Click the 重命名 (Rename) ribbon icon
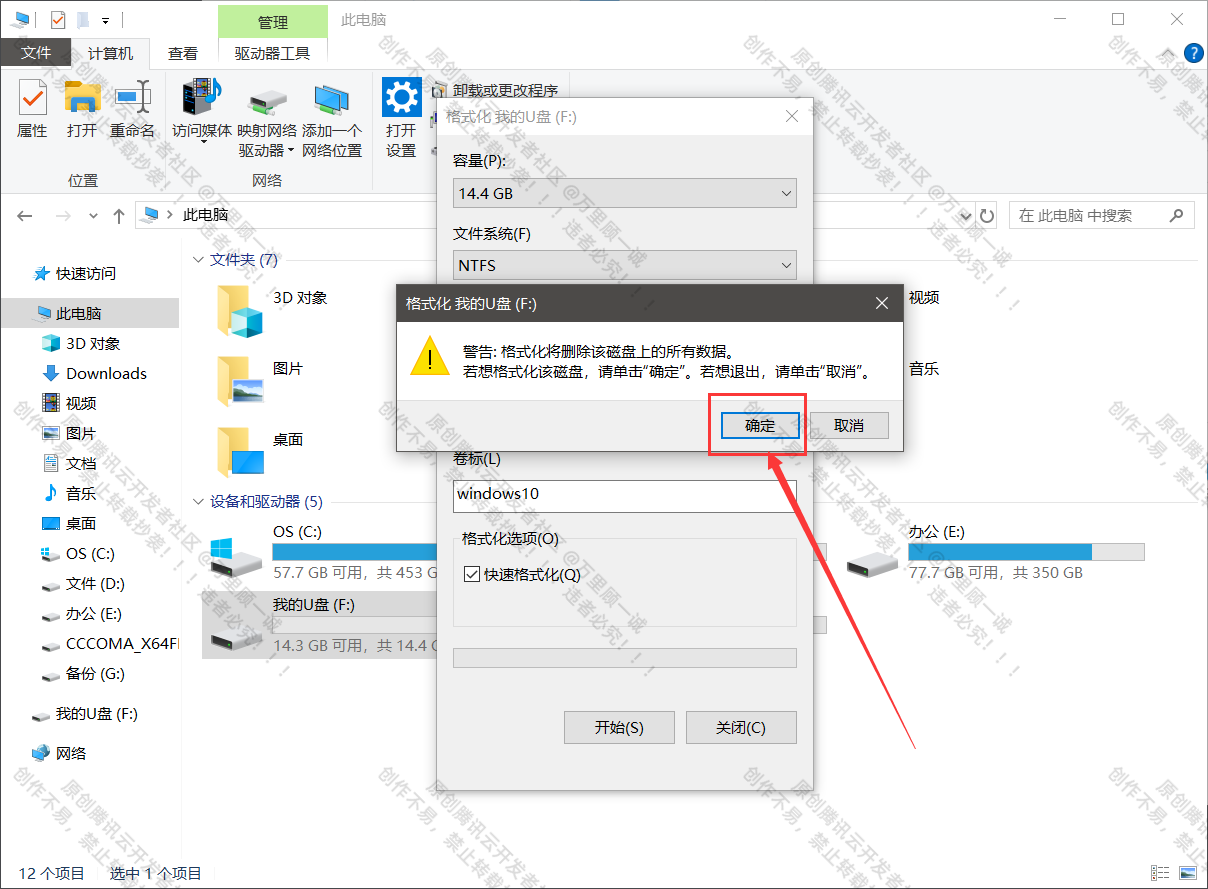This screenshot has height=889, width=1208. pos(132,110)
